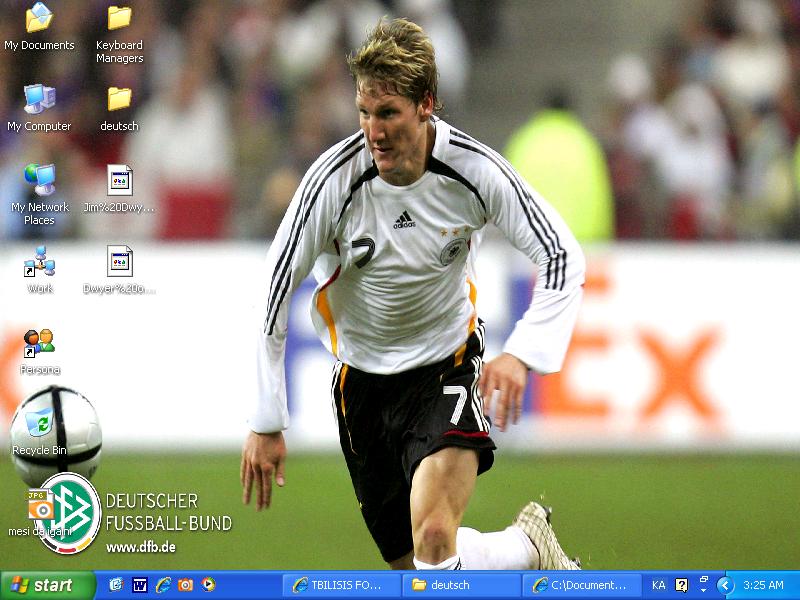Select the My Documents desktop icon
The width and height of the screenshot is (800, 600).
tap(39, 27)
